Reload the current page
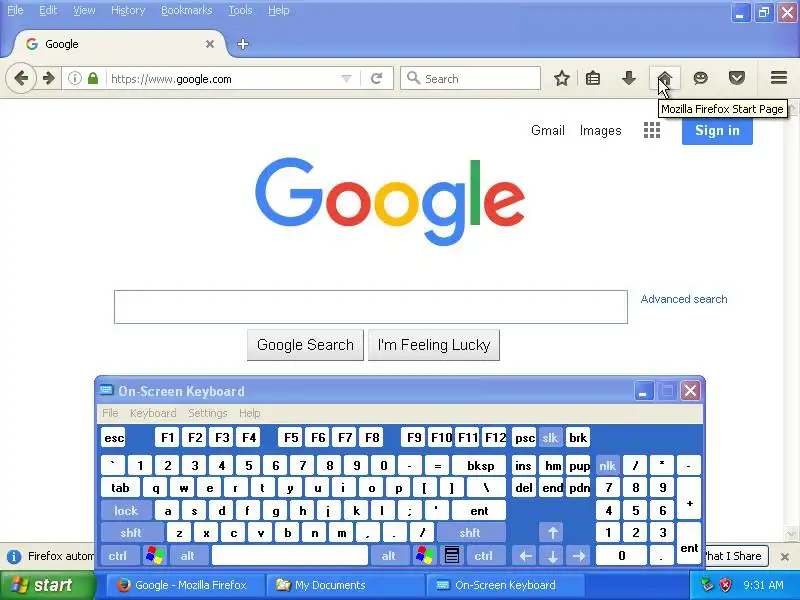800x600 pixels. tap(377, 79)
